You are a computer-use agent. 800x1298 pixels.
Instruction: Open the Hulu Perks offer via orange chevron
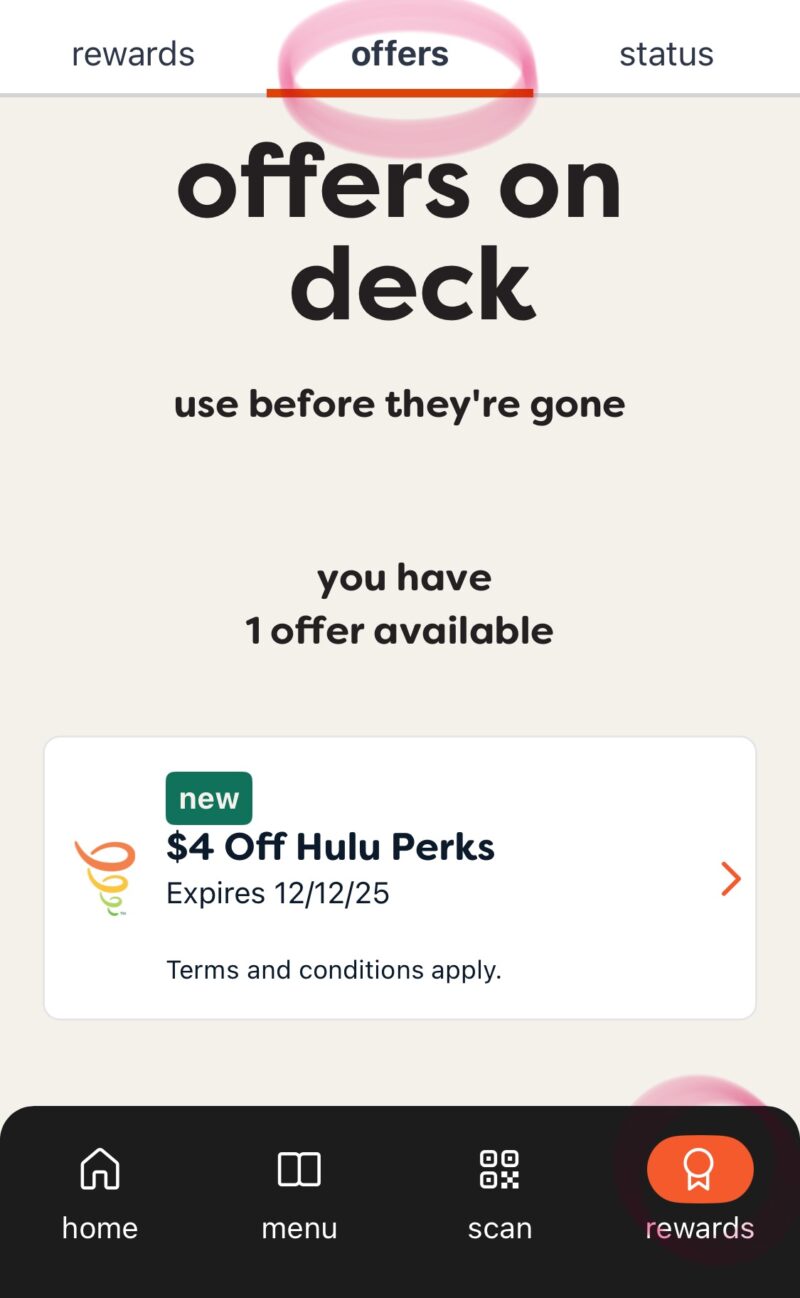click(x=731, y=879)
